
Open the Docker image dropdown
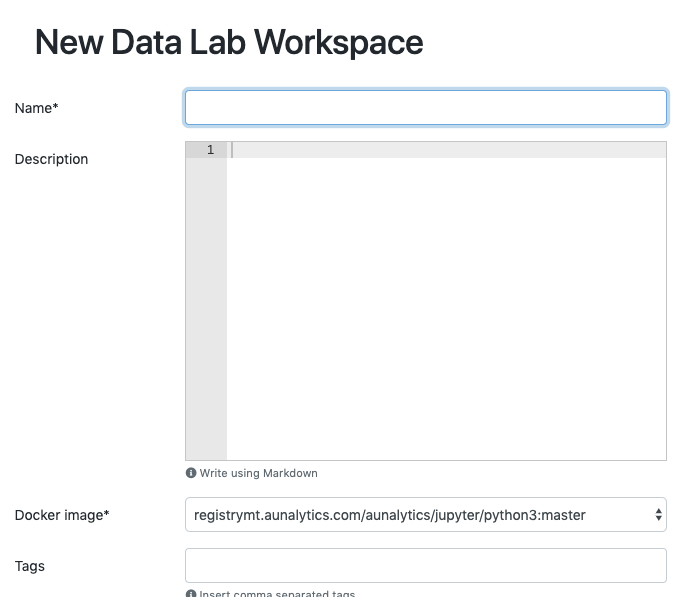(426, 515)
